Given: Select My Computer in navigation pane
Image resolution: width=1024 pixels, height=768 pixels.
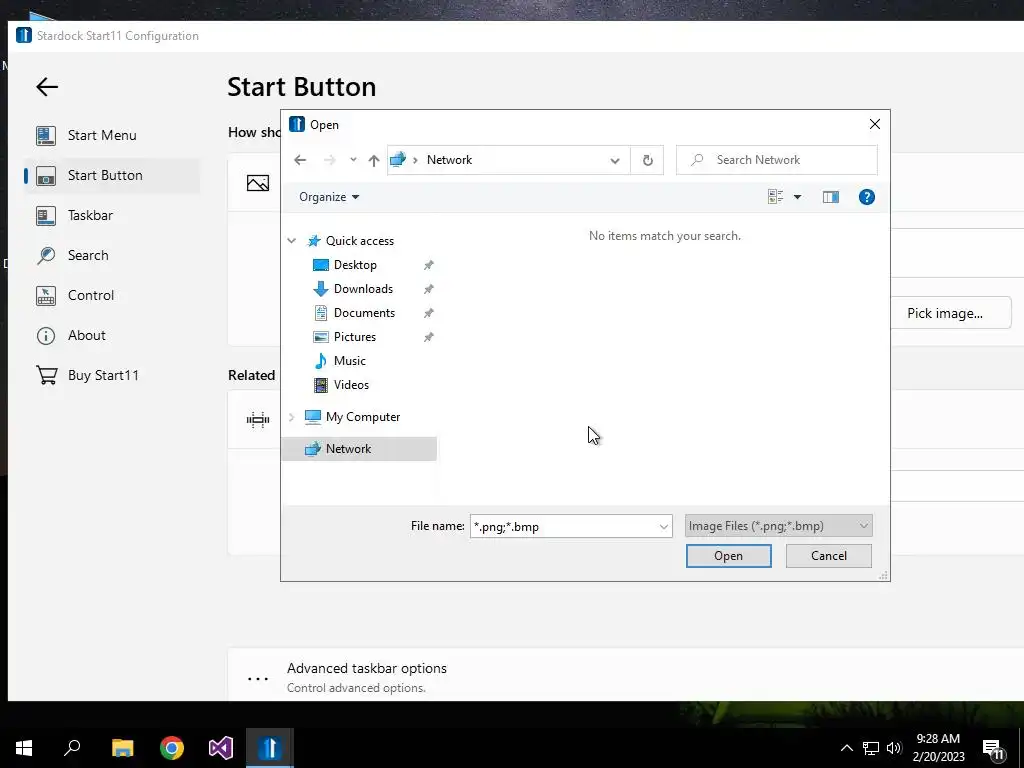Looking at the screenshot, I should click(x=362, y=417).
